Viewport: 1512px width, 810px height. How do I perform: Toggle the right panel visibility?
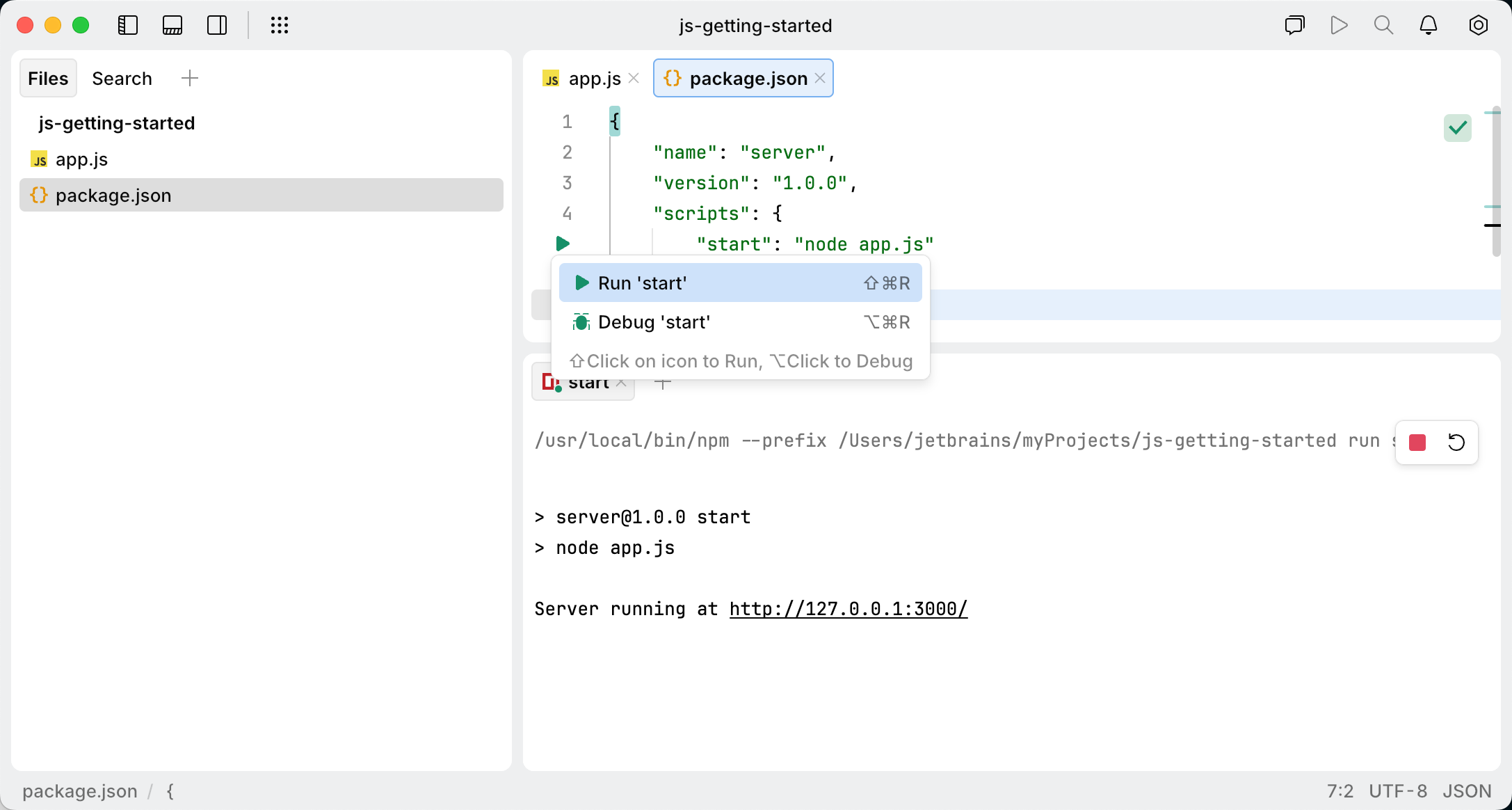pos(217,25)
